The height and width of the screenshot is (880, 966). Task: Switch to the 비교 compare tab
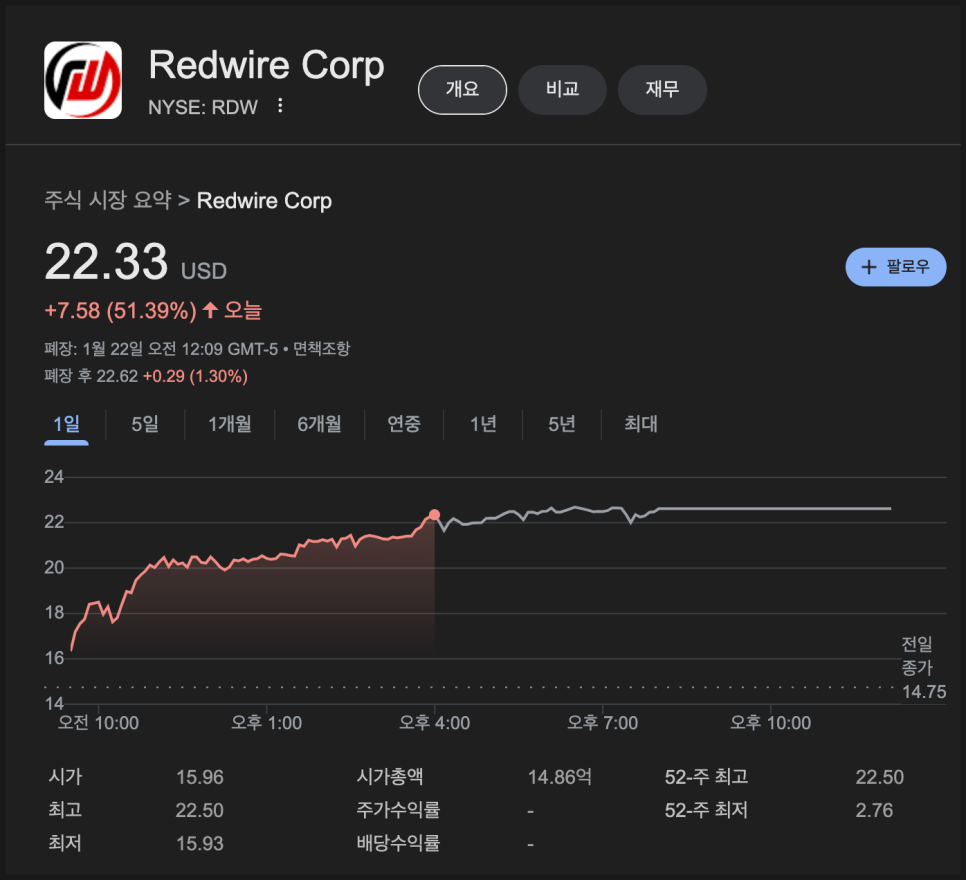562,90
